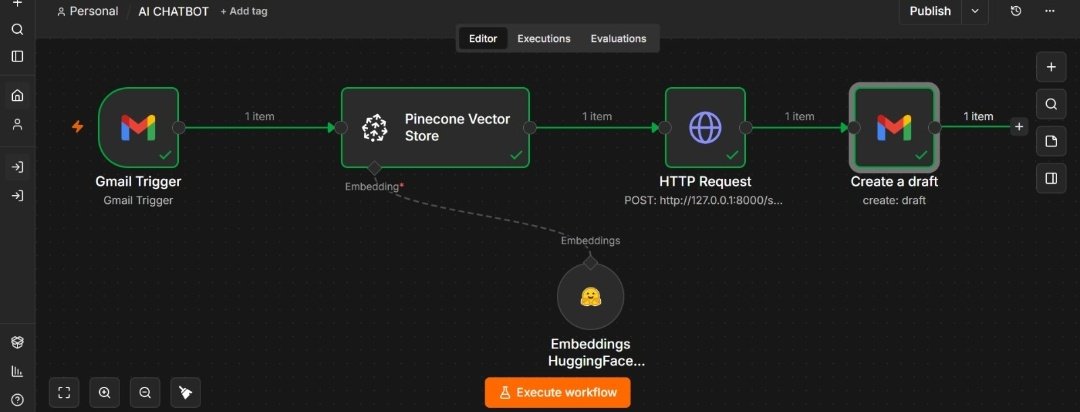This screenshot has height=412, width=1080.
Task: Open the insights bar chart icon
Action: (x=18, y=371)
